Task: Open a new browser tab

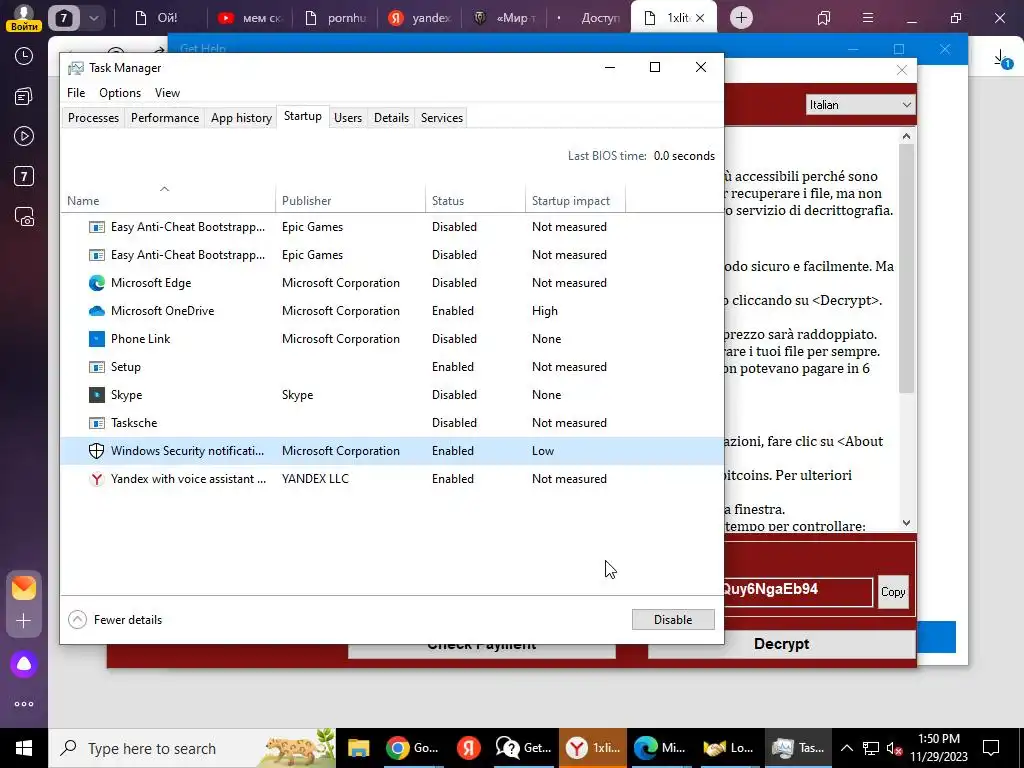Action: coord(741,18)
